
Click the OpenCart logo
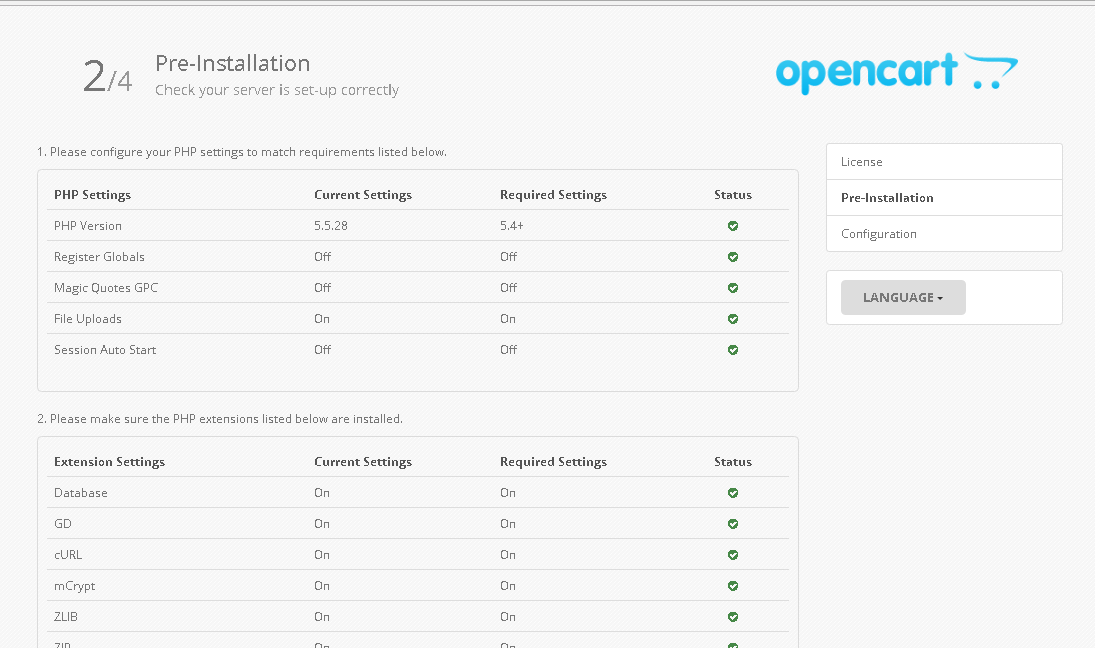click(x=896, y=73)
